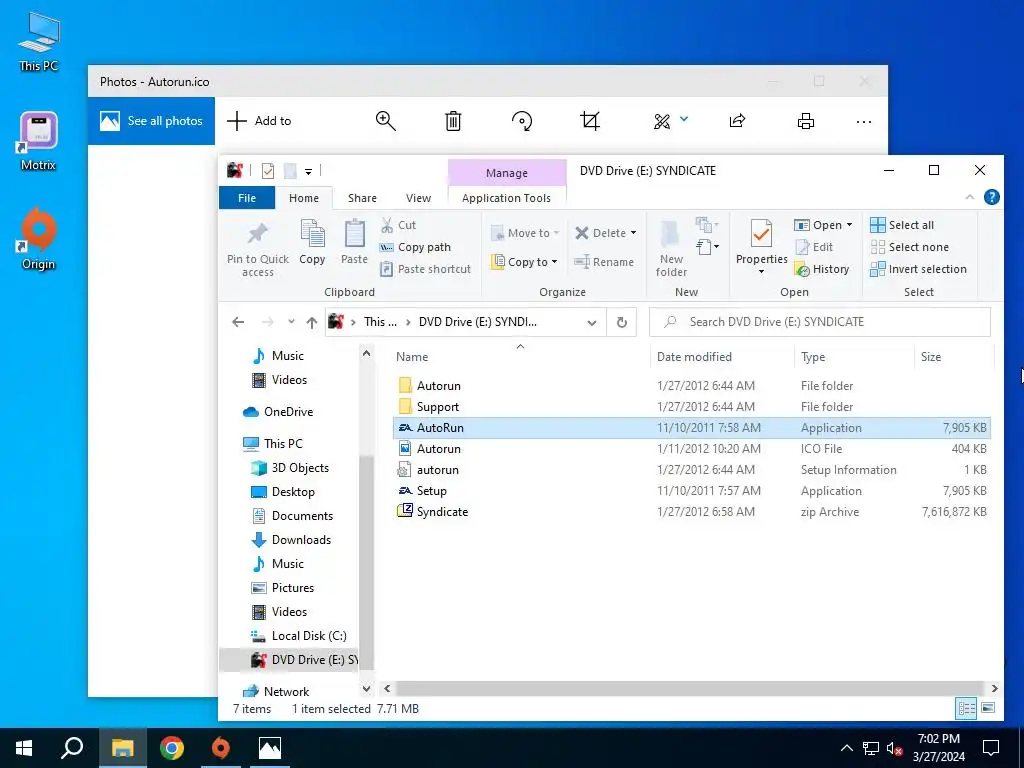Viewport: 1024px width, 768px height.
Task: Expand the address bar history dropdown
Action: pos(592,323)
